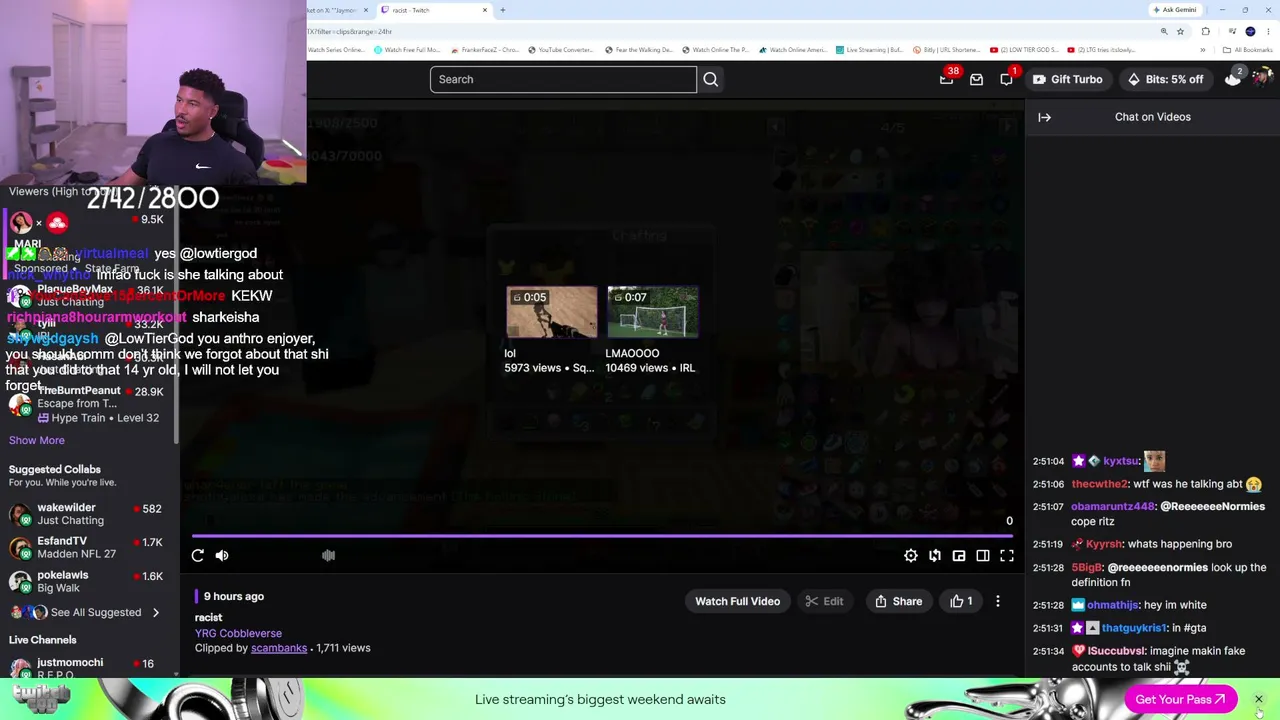Screen dimensions: 1280x720
Task: Open the player settings gear
Action: point(911,556)
